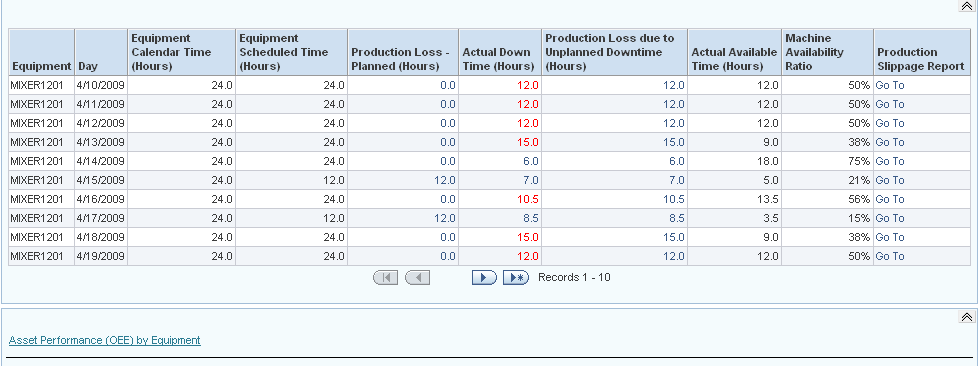Open Go To link for 4/18/2009

[890, 237]
